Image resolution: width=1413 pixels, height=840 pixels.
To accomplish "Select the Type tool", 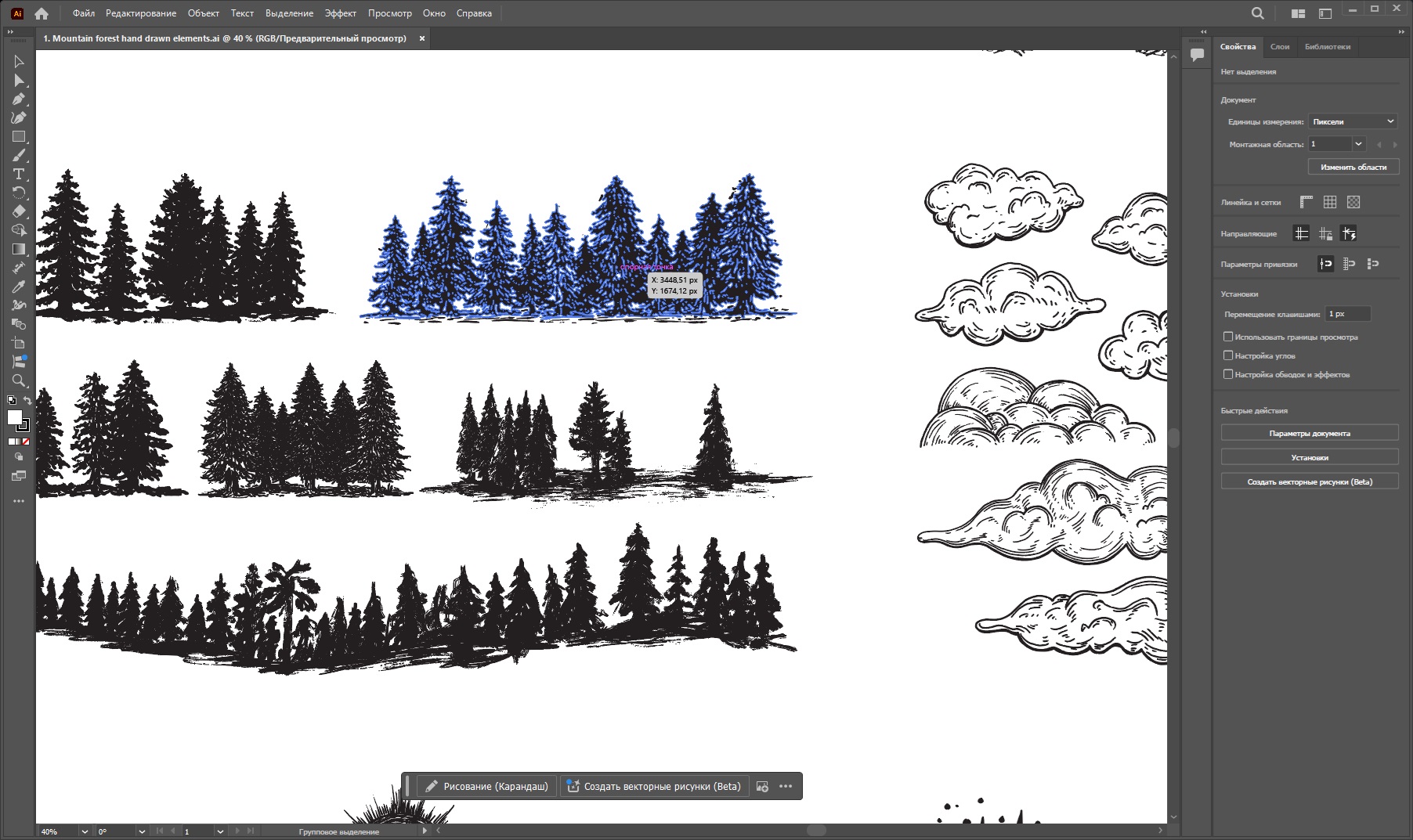I will tap(19, 174).
